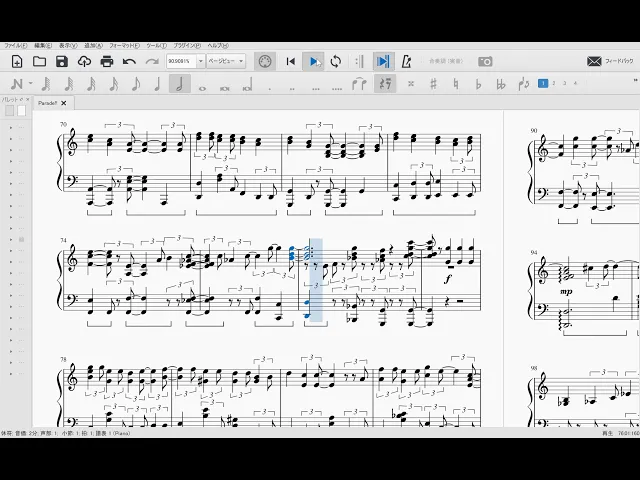Screen dimensions: 640x480
Task: Redo the last undone action
Action: [152, 62]
